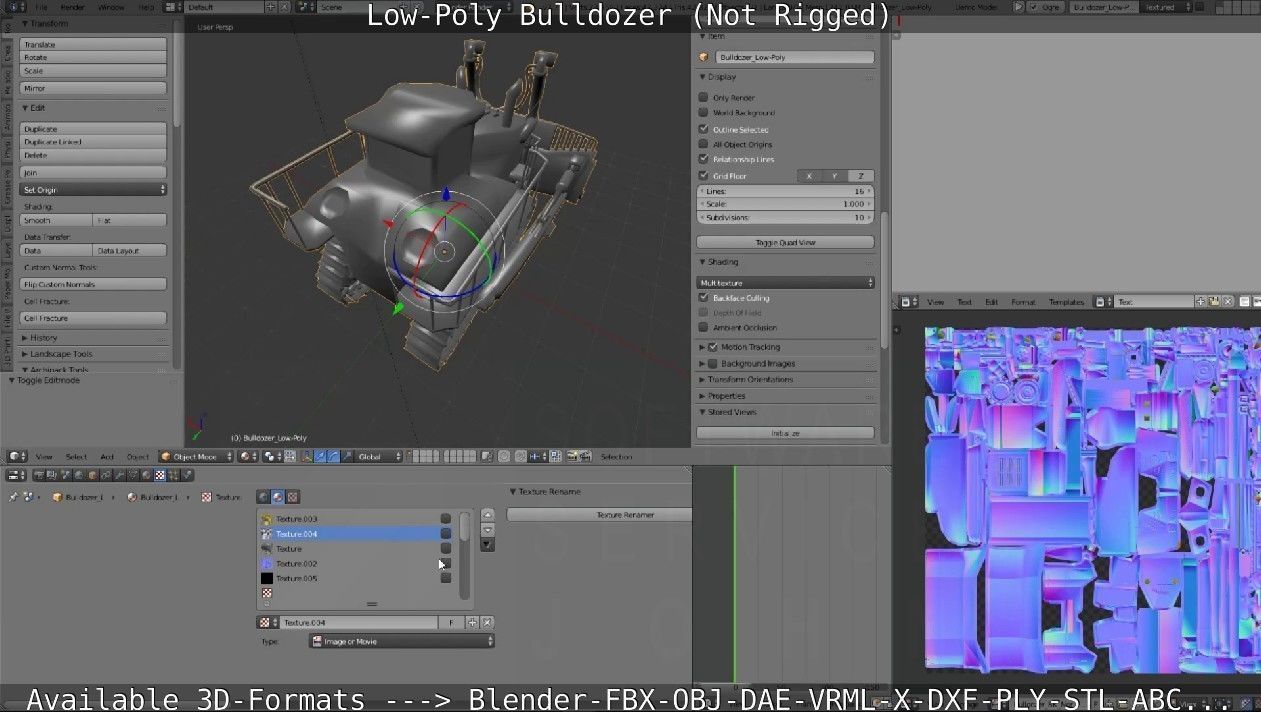Open Set Origin dropdown
The width and height of the screenshot is (1261, 712).
point(94,189)
